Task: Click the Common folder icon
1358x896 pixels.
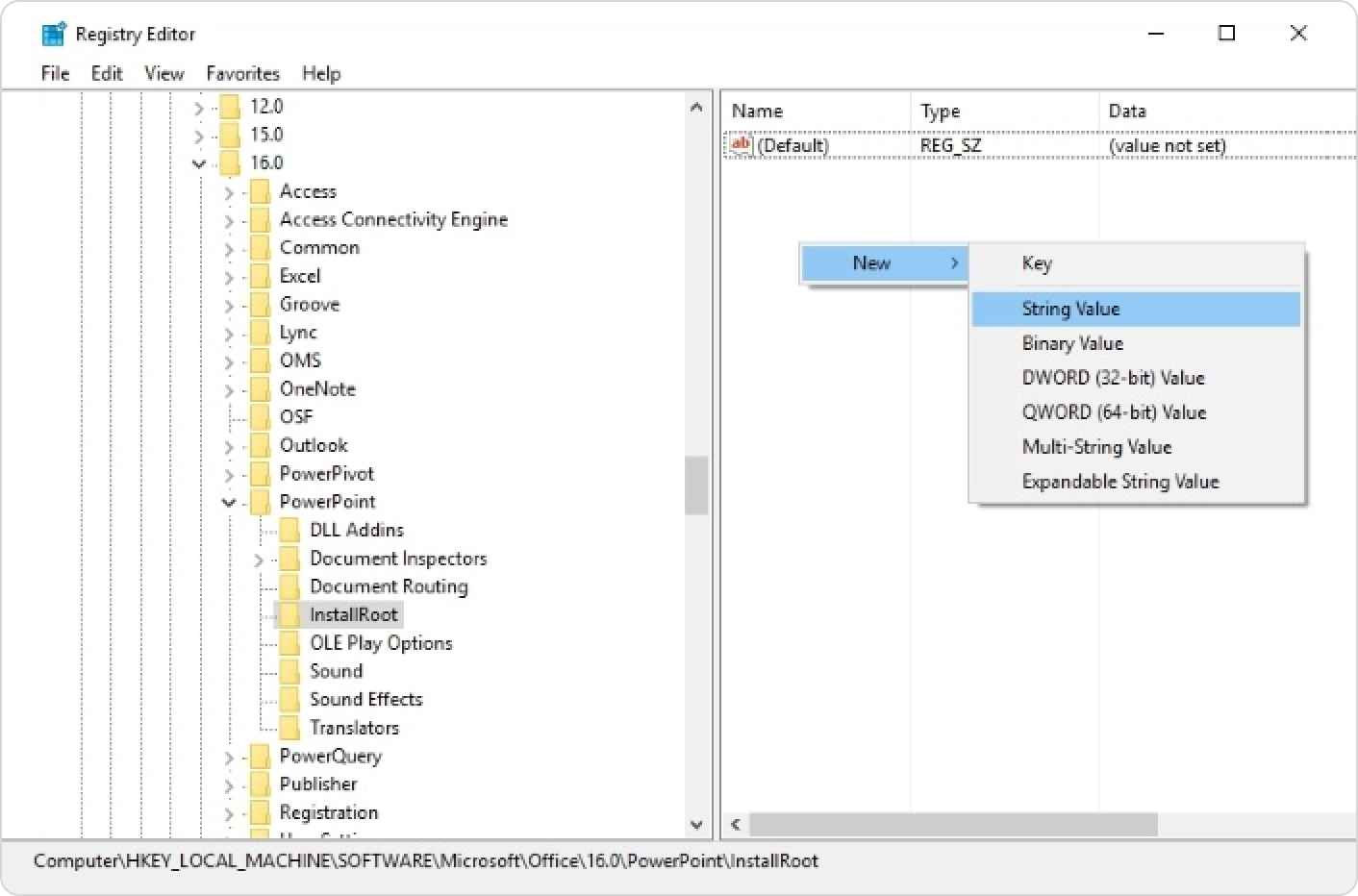Action: 259,248
